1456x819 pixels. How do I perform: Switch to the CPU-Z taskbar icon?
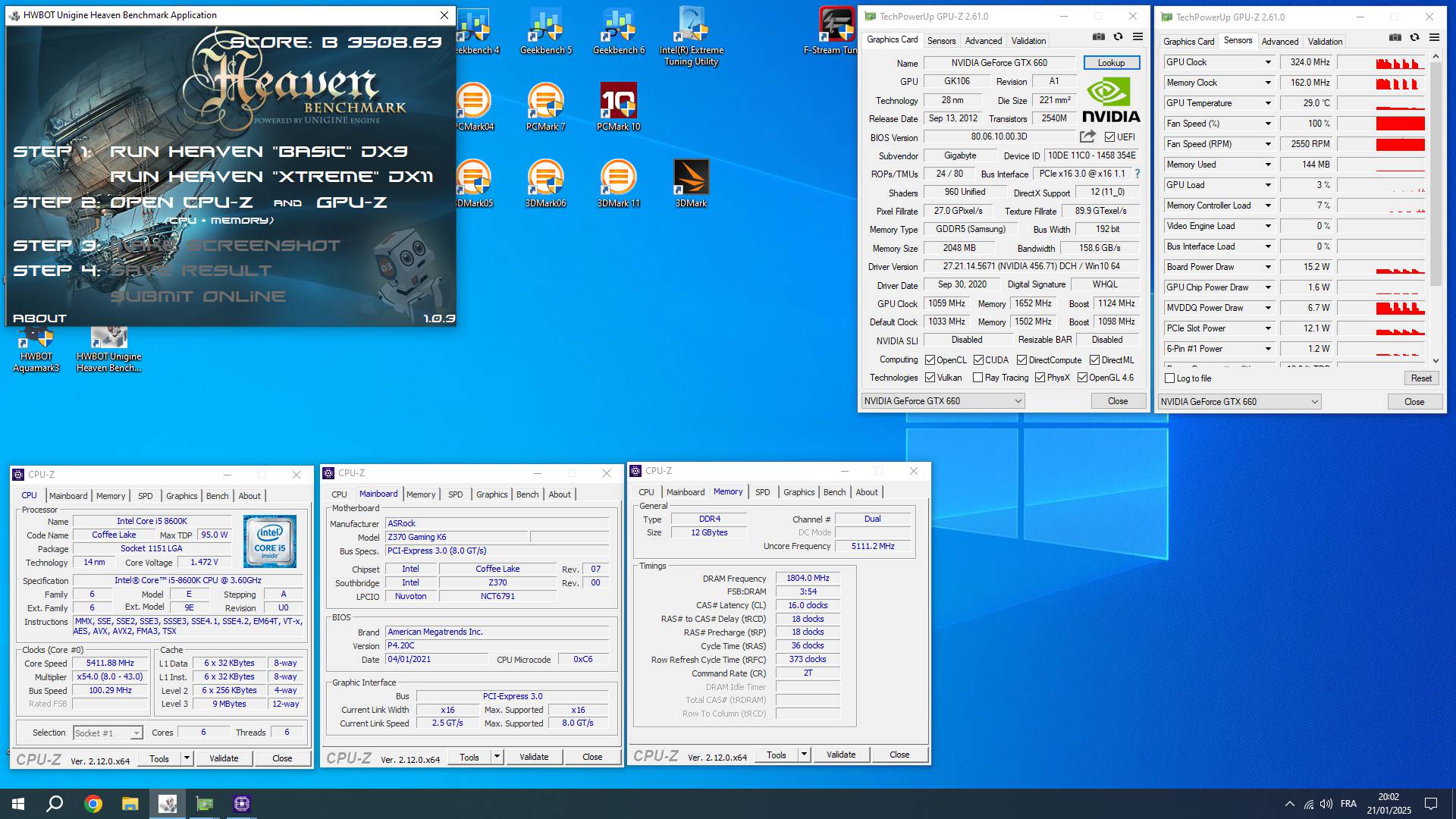click(x=242, y=804)
